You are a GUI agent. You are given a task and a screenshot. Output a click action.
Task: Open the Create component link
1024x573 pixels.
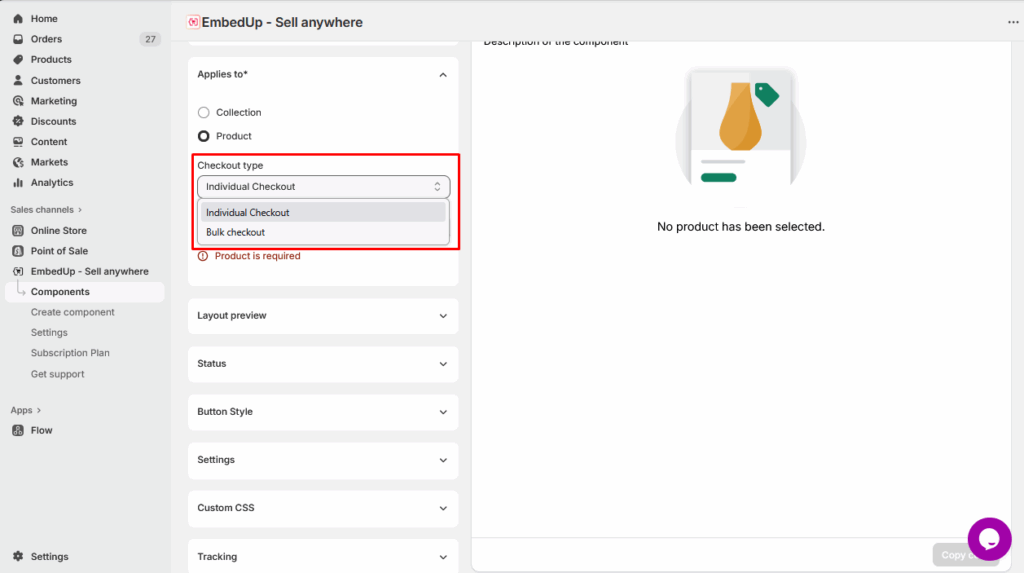(x=72, y=312)
